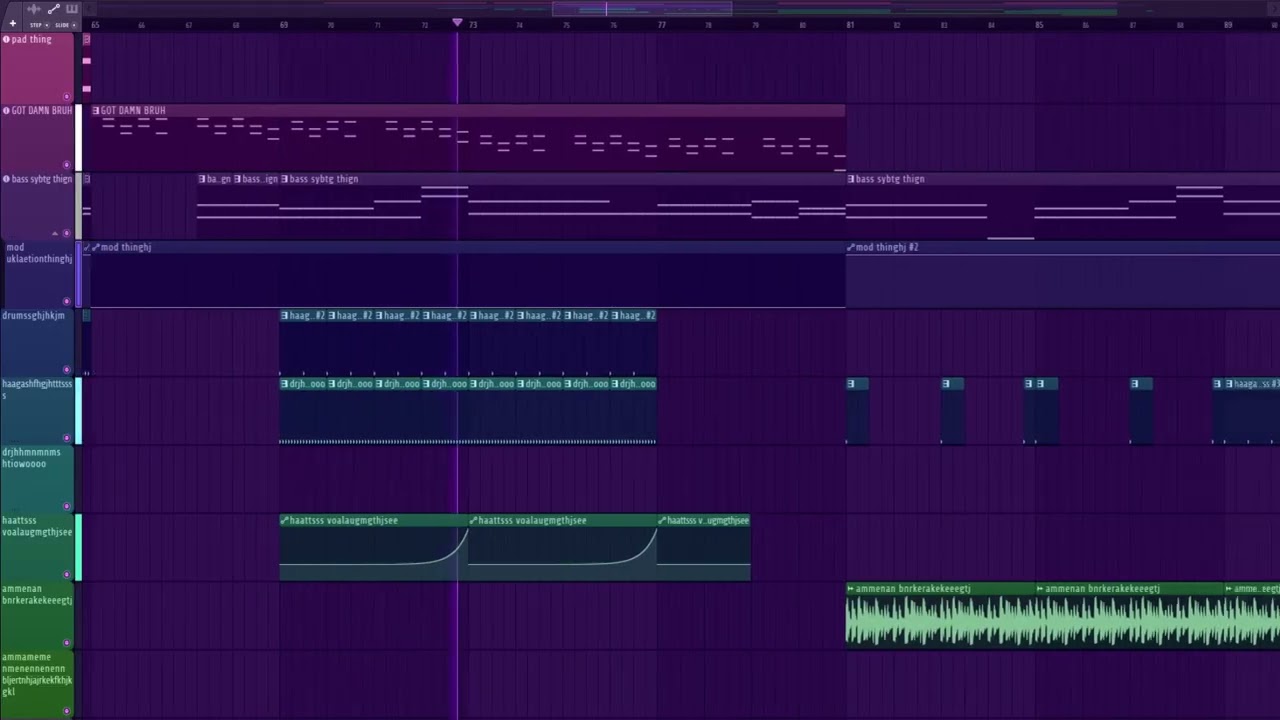Open the mod thinghj automation clip menu
Viewport: 1280px width, 720px height.
click(96, 247)
